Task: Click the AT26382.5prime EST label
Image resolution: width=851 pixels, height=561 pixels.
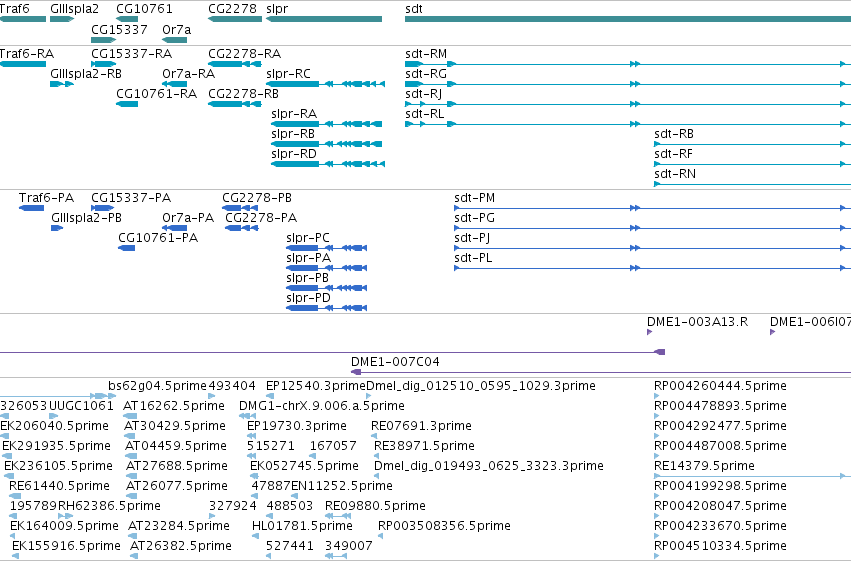Action: tap(181, 547)
